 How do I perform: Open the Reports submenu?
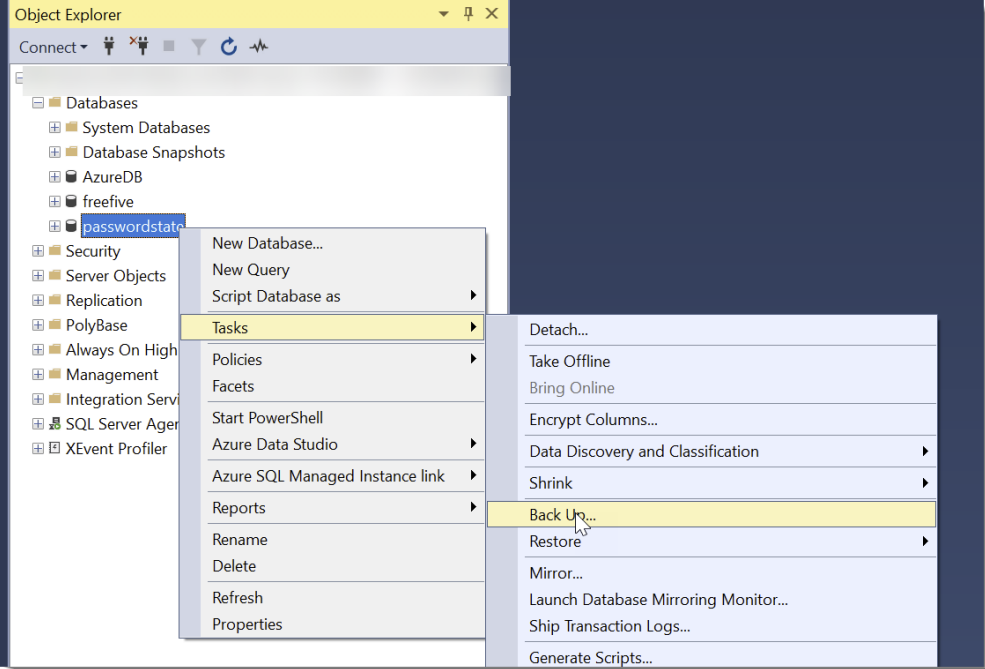(x=332, y=508)
